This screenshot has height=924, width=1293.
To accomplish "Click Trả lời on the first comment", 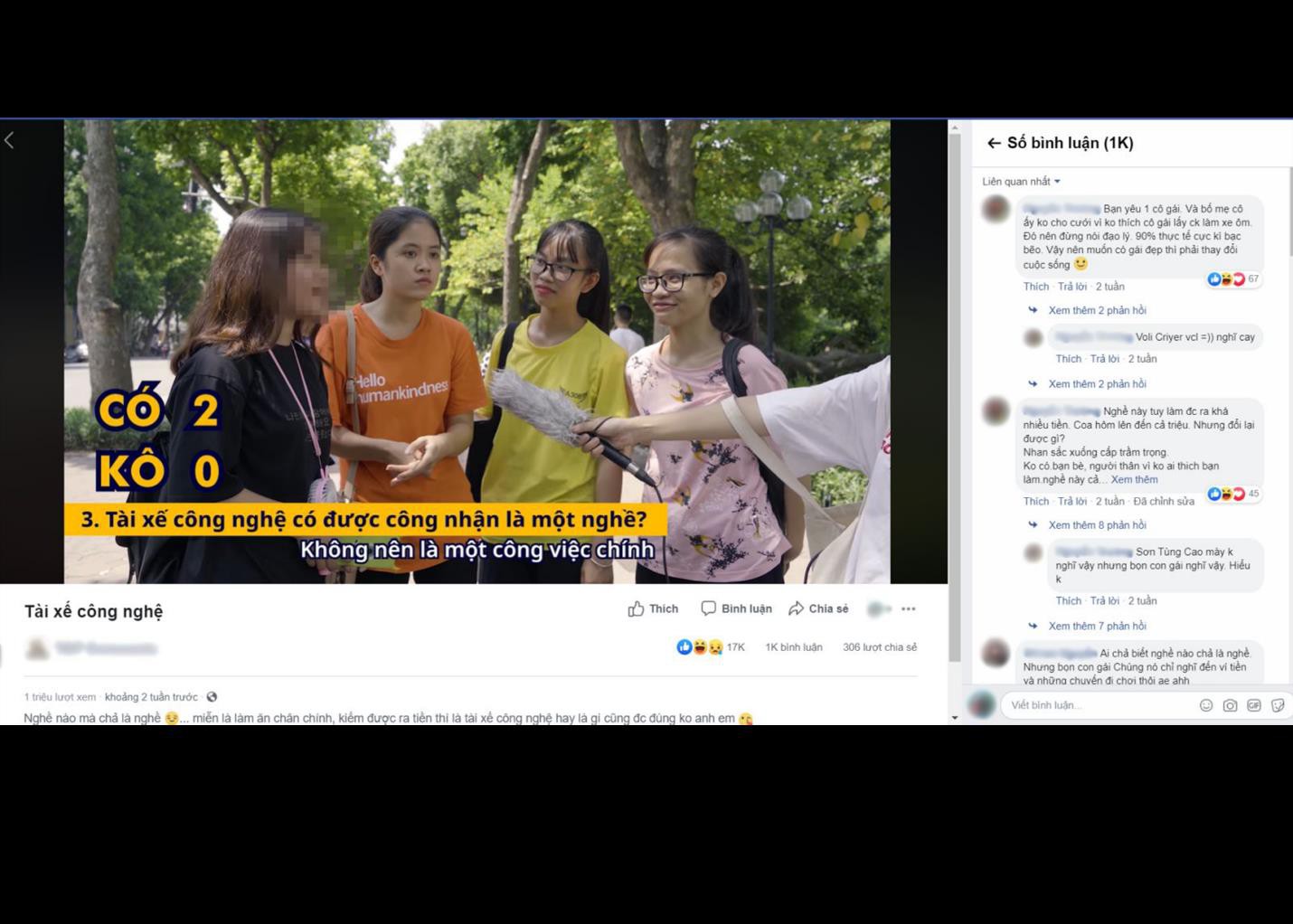I will pyautogui.click(x=1072, y=287).
